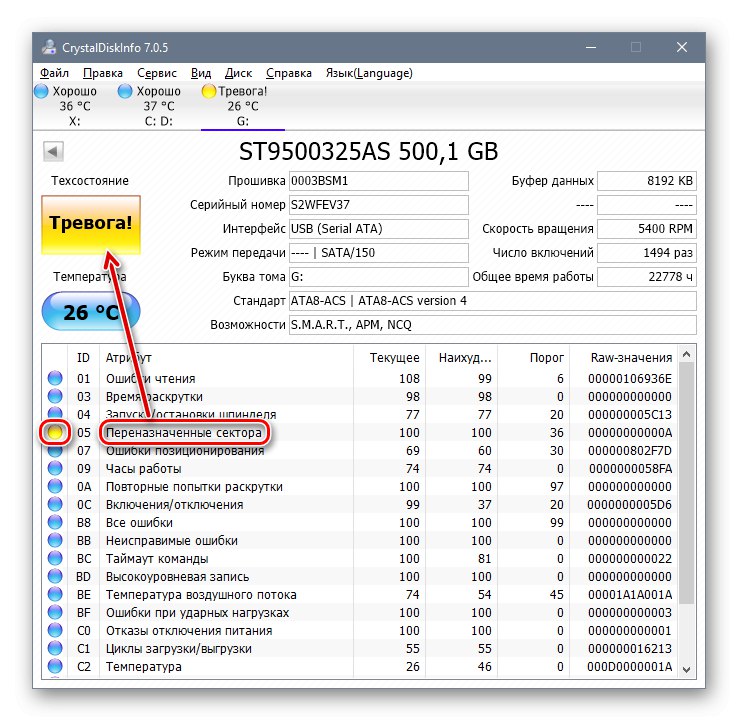Click the Возможности field S.M.A.R.T., APM, NCQ

coord(492,325)
